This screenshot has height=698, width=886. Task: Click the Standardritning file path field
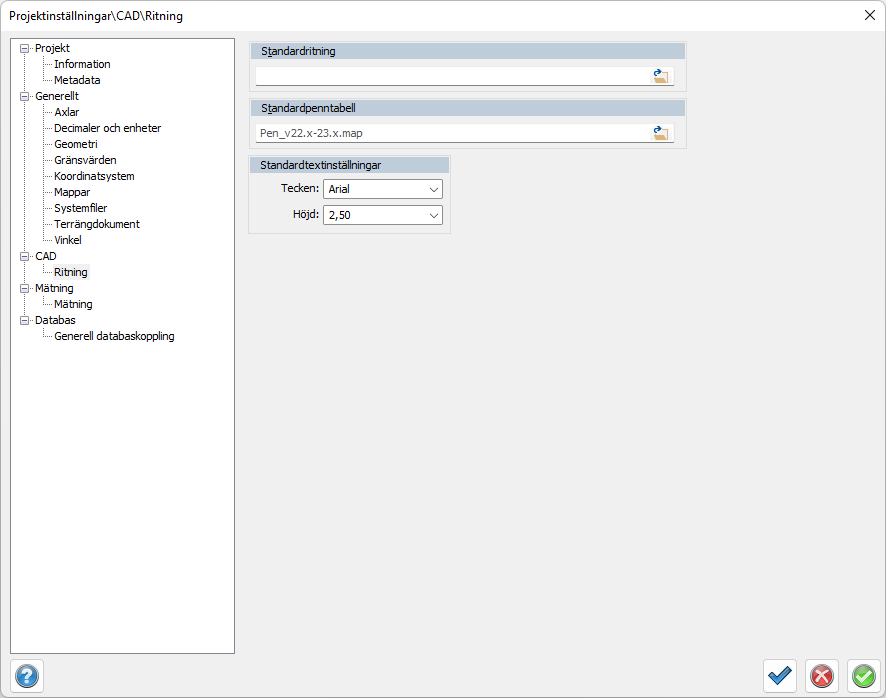pos(450,76)
